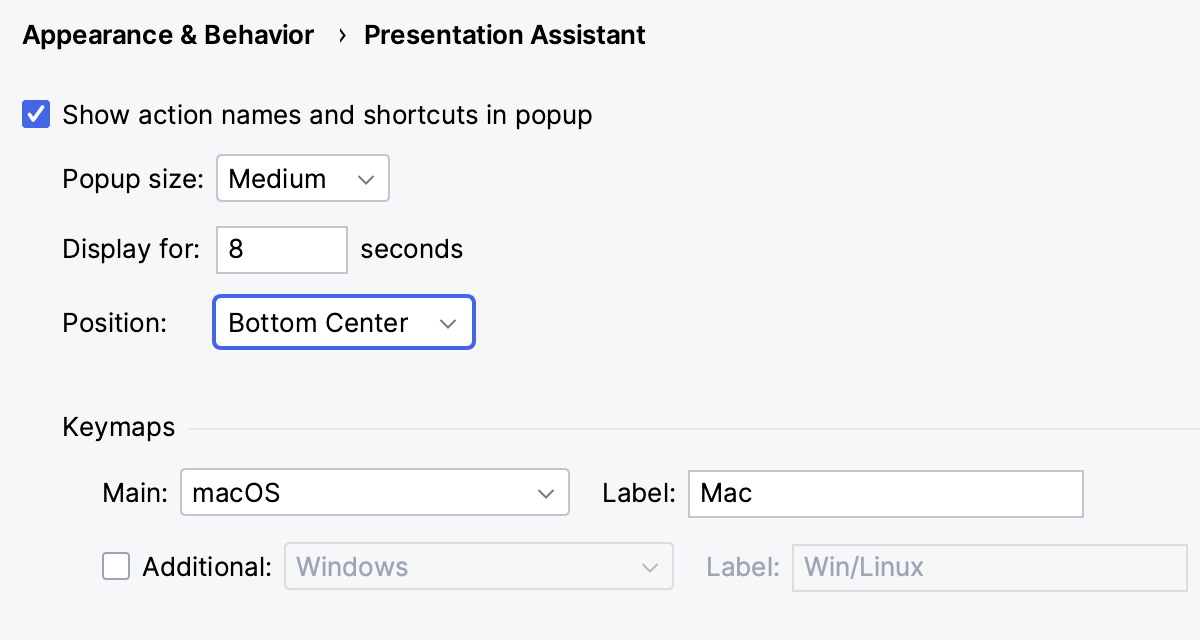Enable the Additional keymap checkbox
The width and height of the screenshot is (1200, 640).
pos(116,566)
